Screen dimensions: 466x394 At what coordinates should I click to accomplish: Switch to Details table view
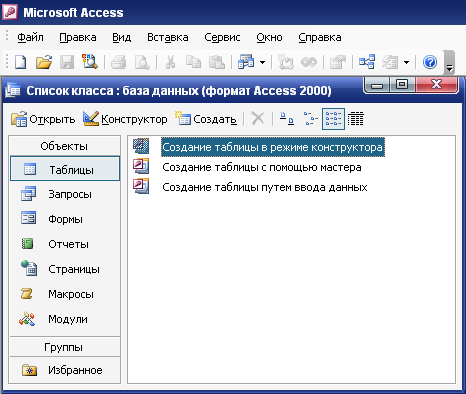point(356,119)
